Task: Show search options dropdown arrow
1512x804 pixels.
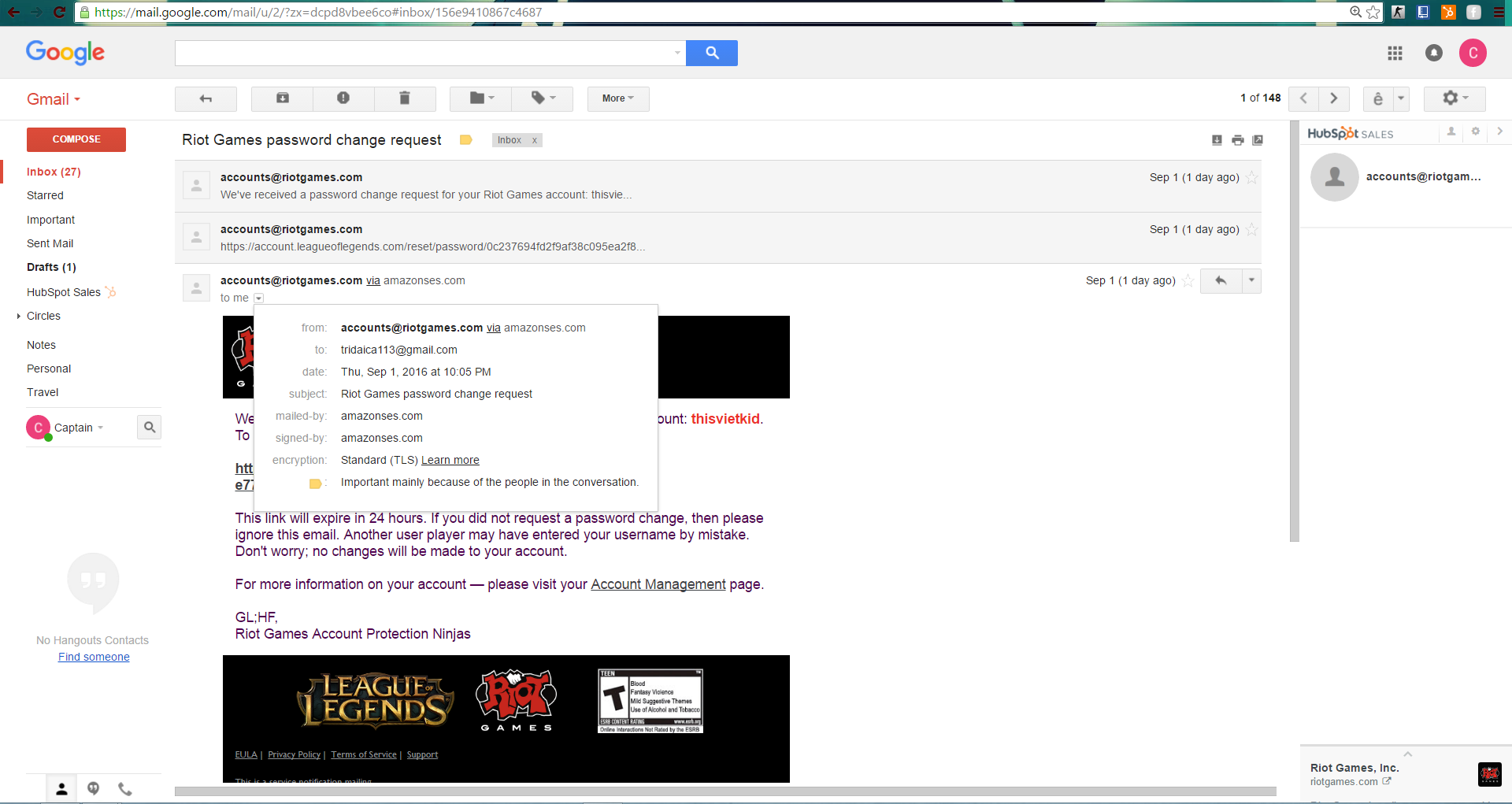Action: pos(677,53)
